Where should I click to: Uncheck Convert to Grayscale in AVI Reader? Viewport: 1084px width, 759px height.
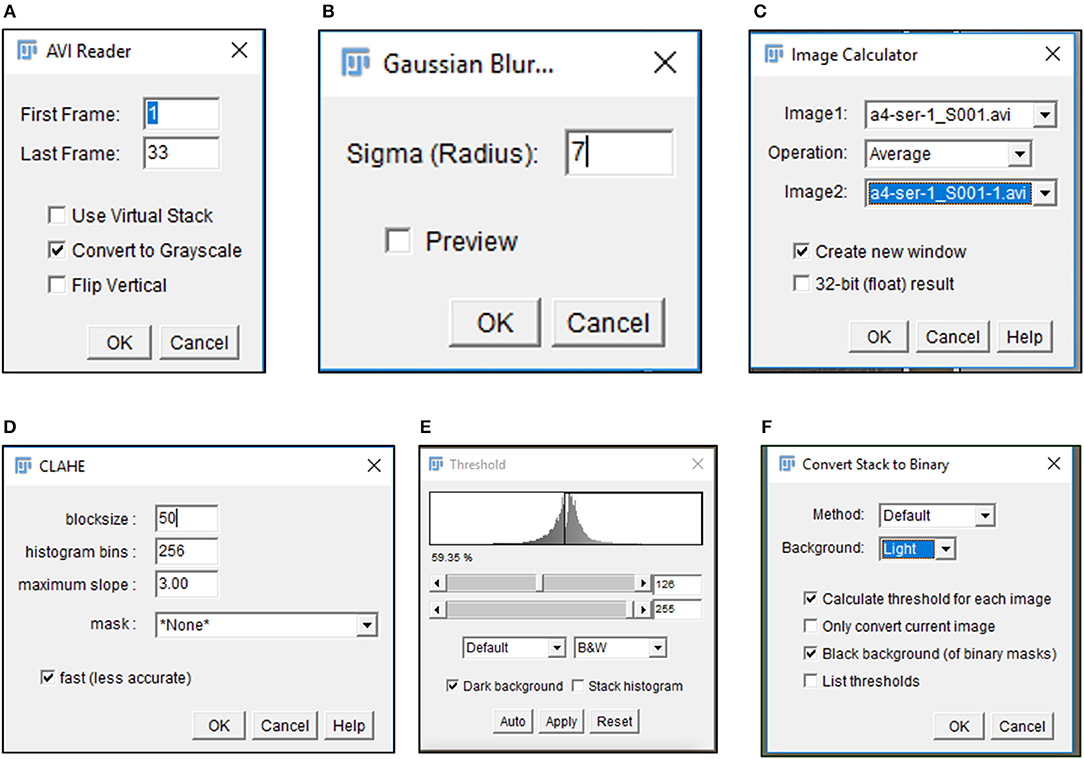pyautogui.click(x=57, y=250)
